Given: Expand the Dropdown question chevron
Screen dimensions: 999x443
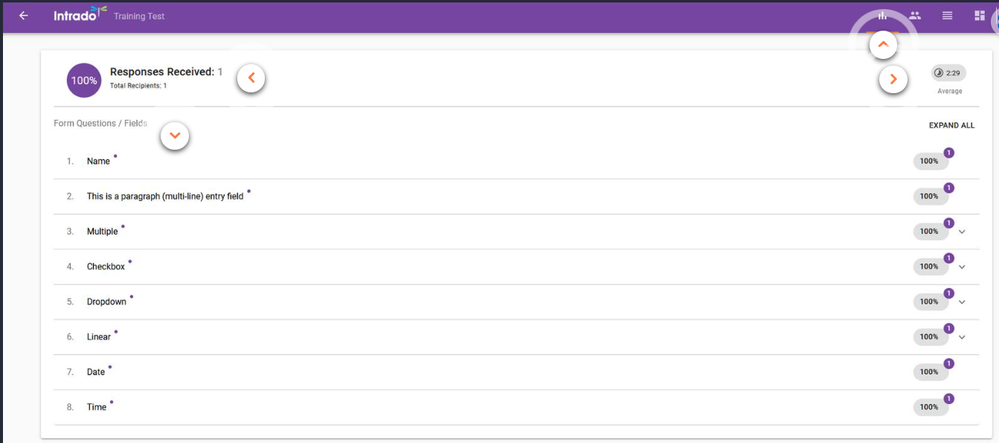Looking at the screenshot, I should 962,302.
